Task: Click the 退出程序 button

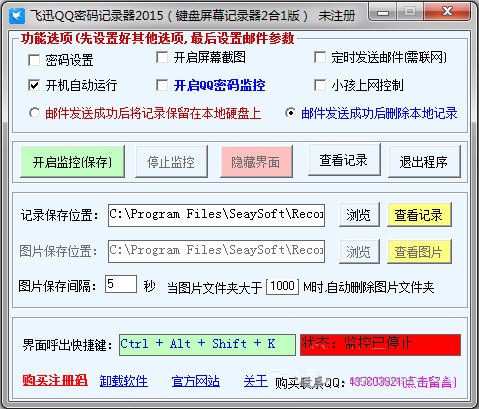Action: click(x=424, y=162)
